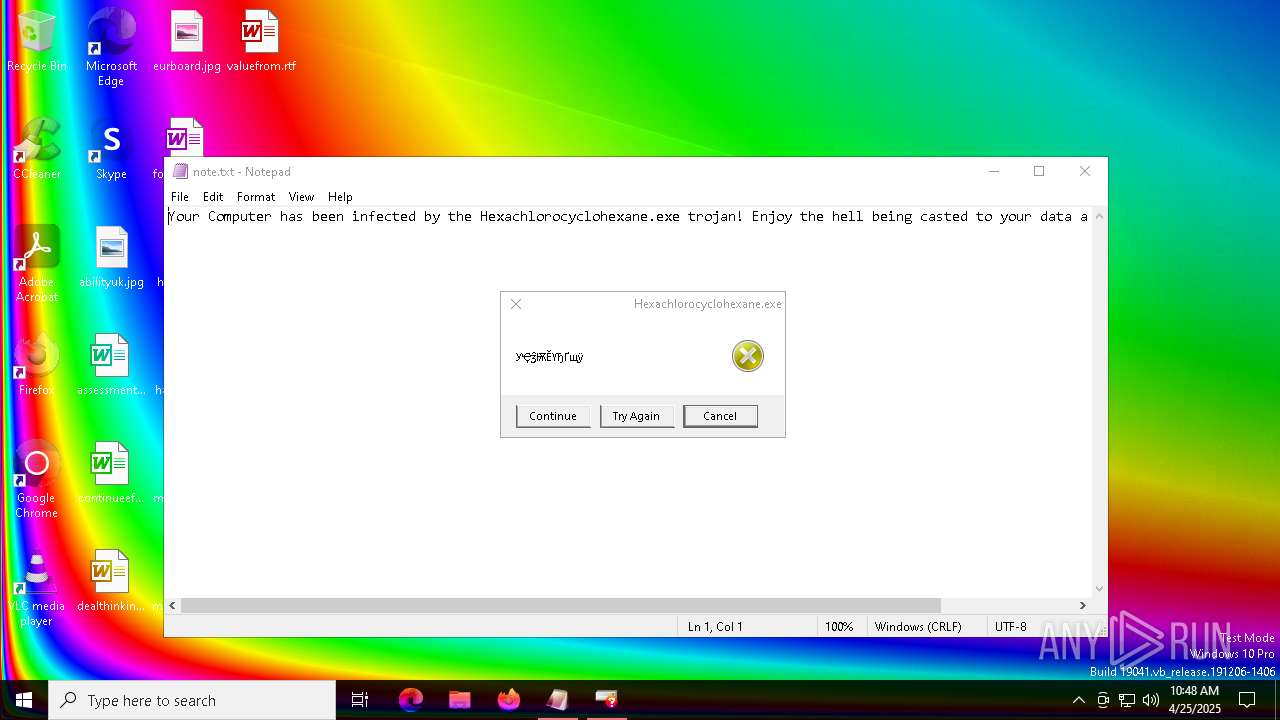Open the Recycle Bin desktop icon
The image size is (1280, 720).
click(37, 40)
